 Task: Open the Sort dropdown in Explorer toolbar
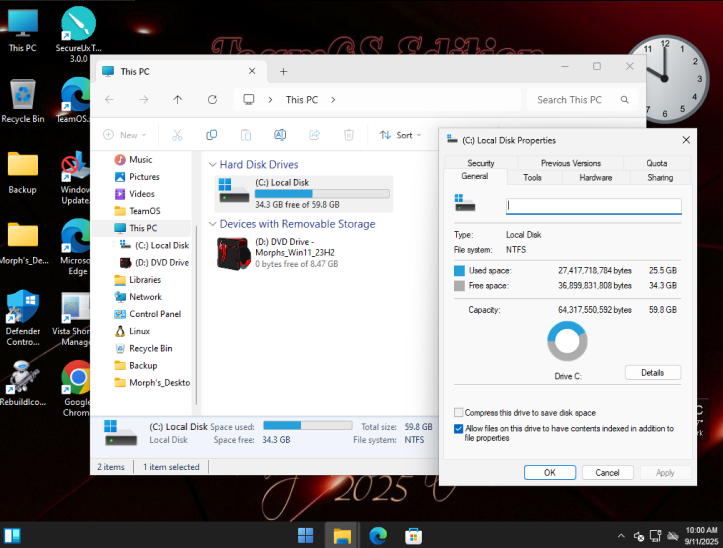[400, 135]
